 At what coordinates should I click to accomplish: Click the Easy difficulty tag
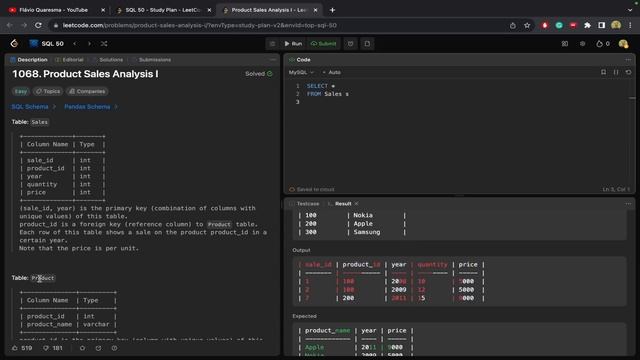point(21,91)
